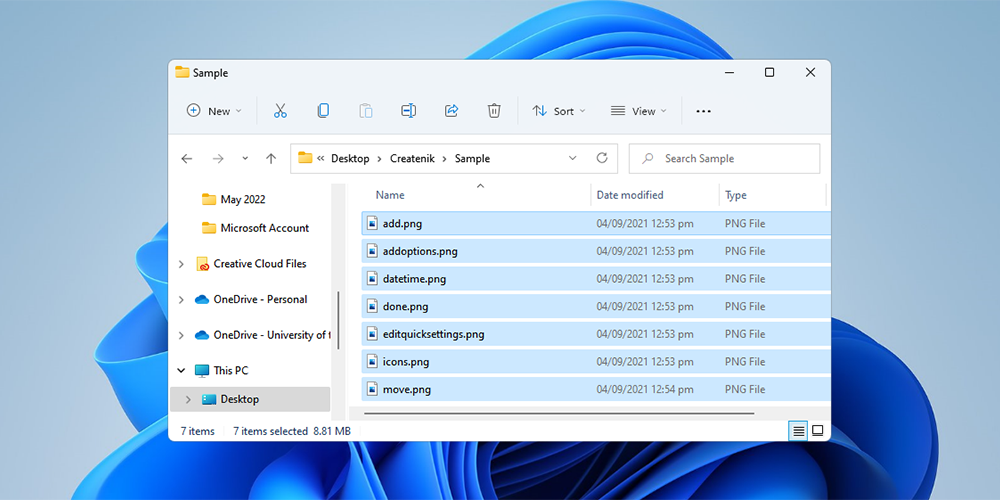The image size is (1000, 500).
Task: Click the search magnifier icon
Action: [x=648, y=158]
